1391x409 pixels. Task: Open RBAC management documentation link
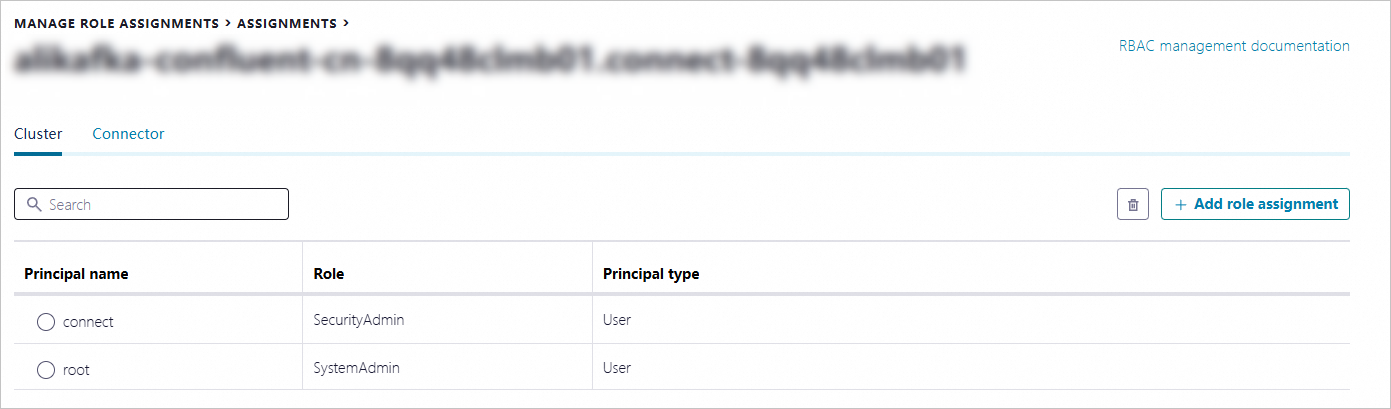[1234, 46]
